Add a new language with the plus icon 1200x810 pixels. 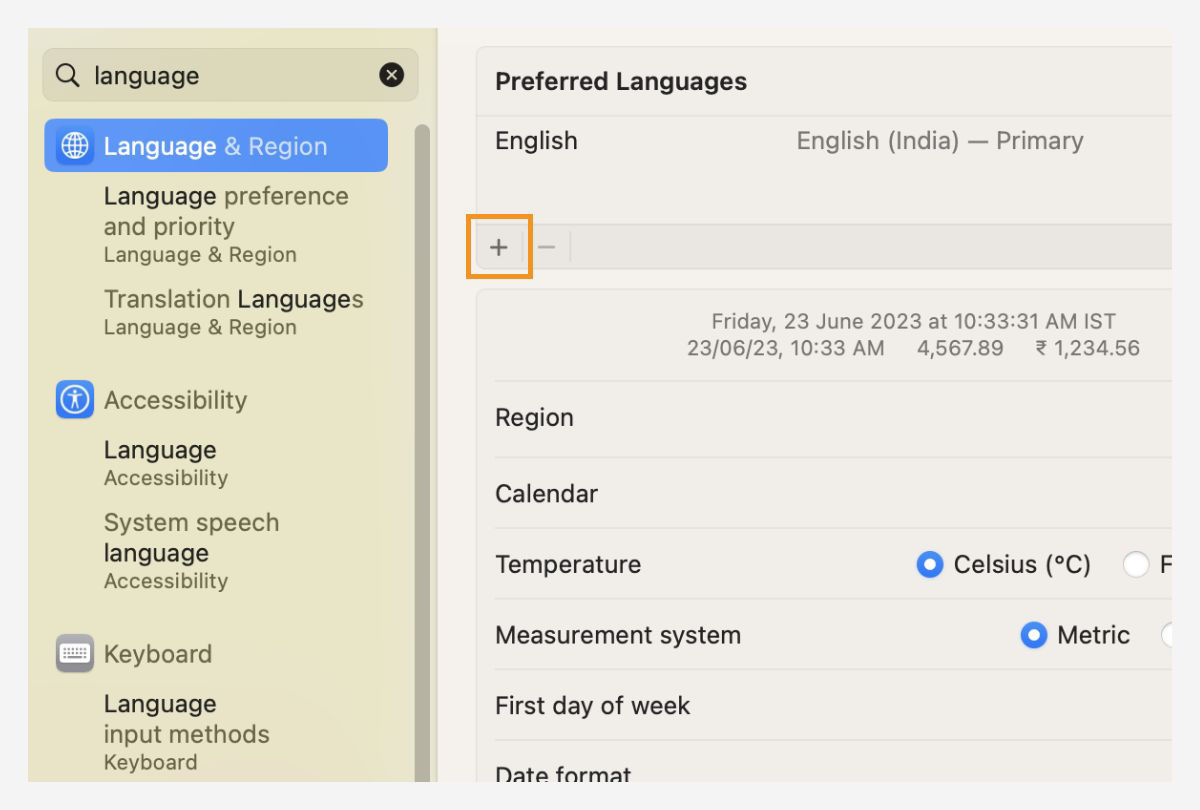coord(498,246)
